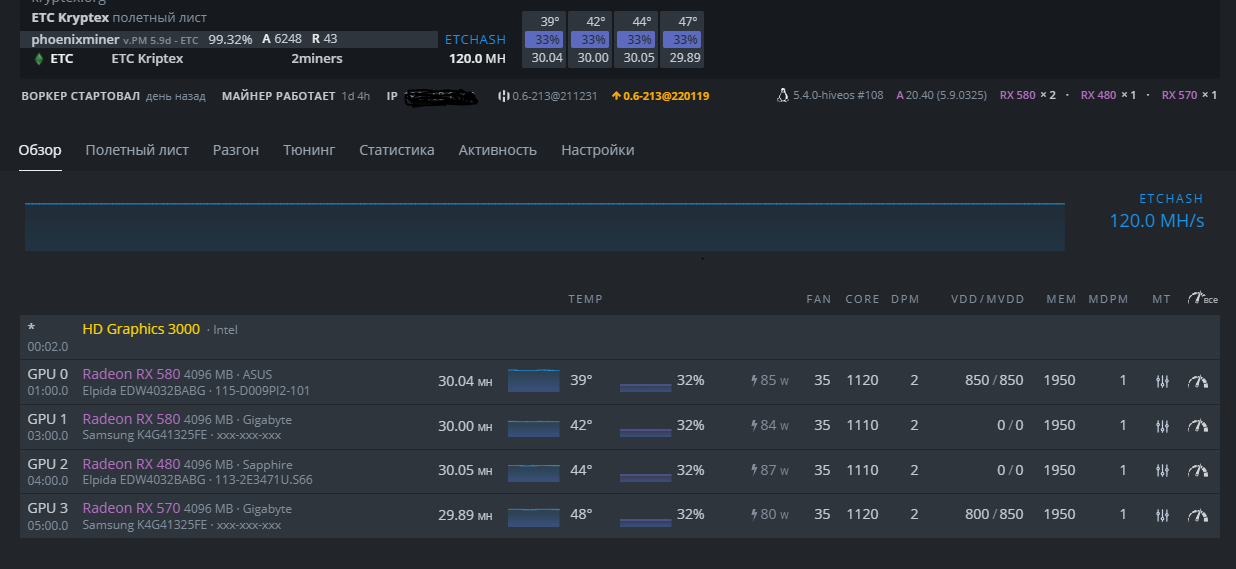
Task: Open the Тюнинг tab
Action: 309,150
